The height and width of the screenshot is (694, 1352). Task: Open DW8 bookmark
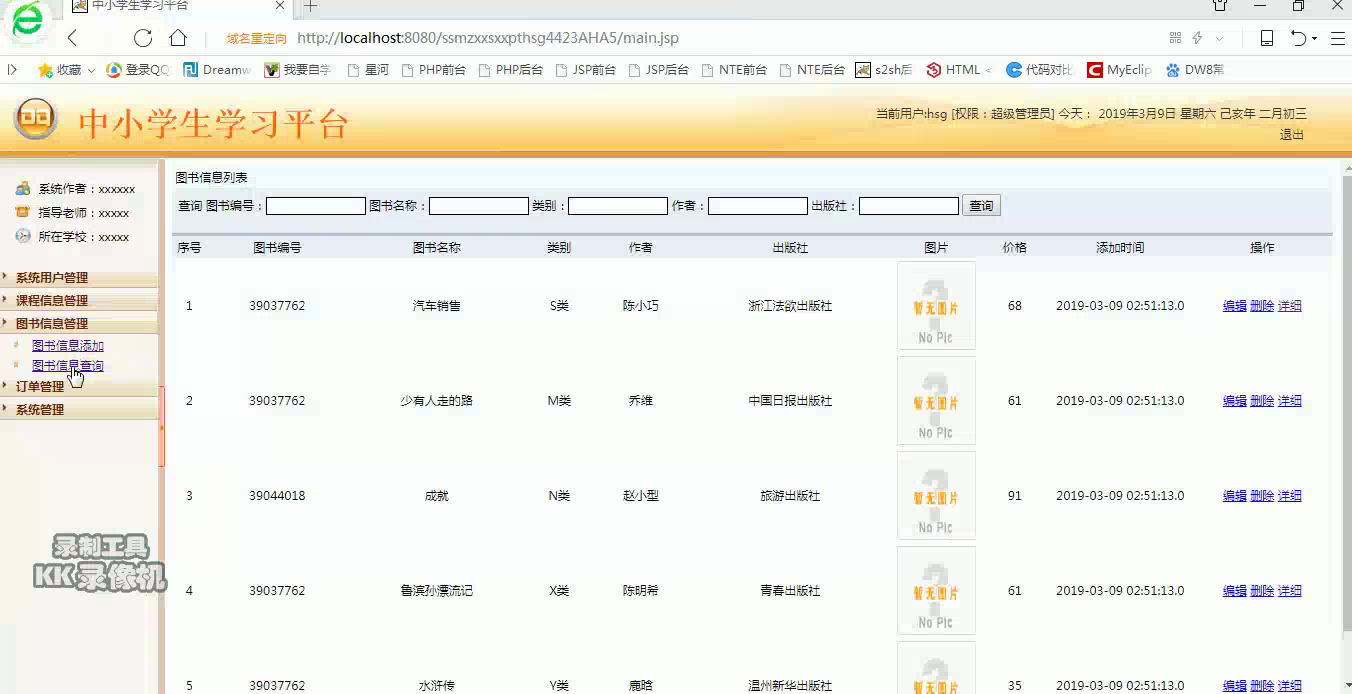pyautogui.click(x=1195, y=70)
